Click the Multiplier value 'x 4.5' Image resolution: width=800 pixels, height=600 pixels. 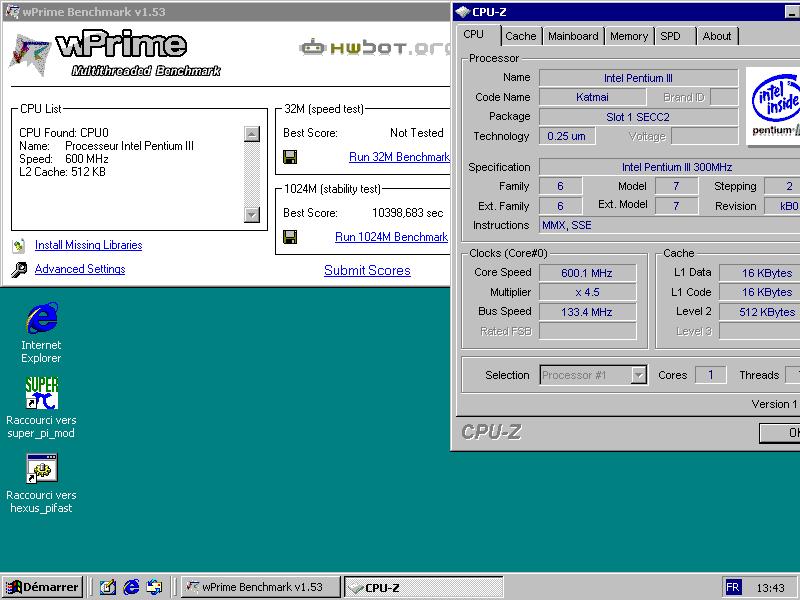[x=587, y=292]
